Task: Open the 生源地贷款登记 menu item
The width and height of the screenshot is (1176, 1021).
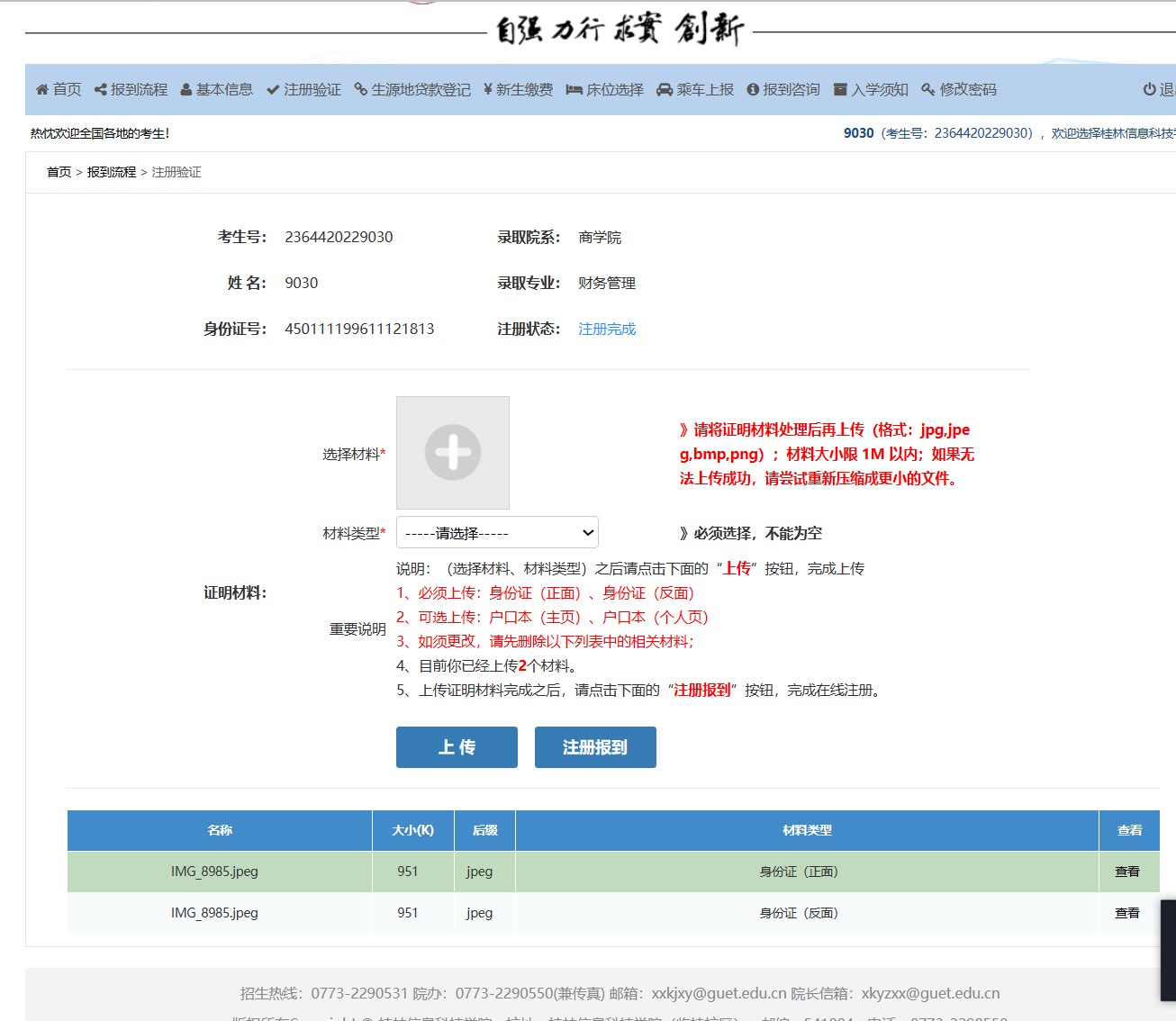Action: (x=421, y=90)
